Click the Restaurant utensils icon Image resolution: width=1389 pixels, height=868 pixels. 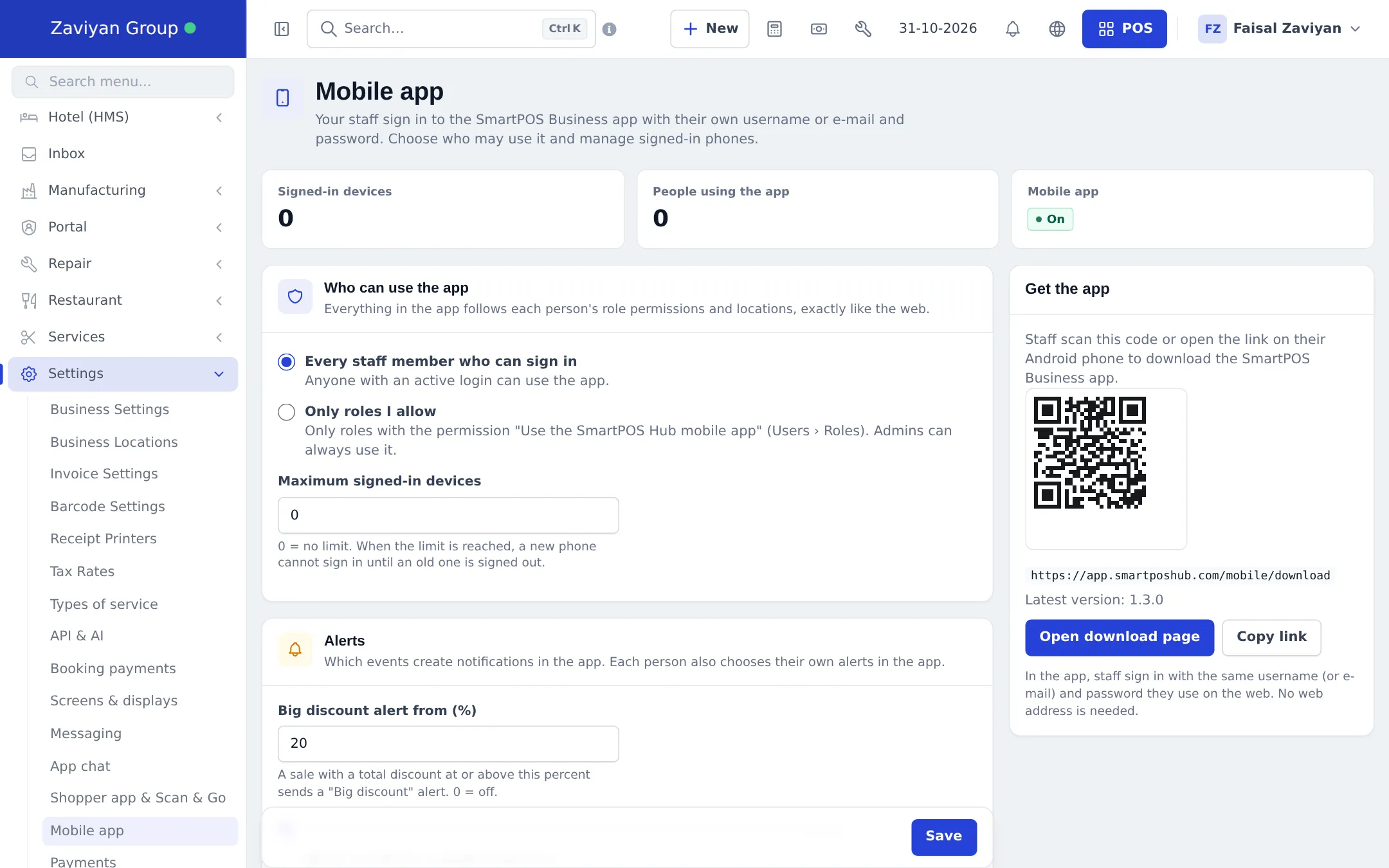[29, 300]
